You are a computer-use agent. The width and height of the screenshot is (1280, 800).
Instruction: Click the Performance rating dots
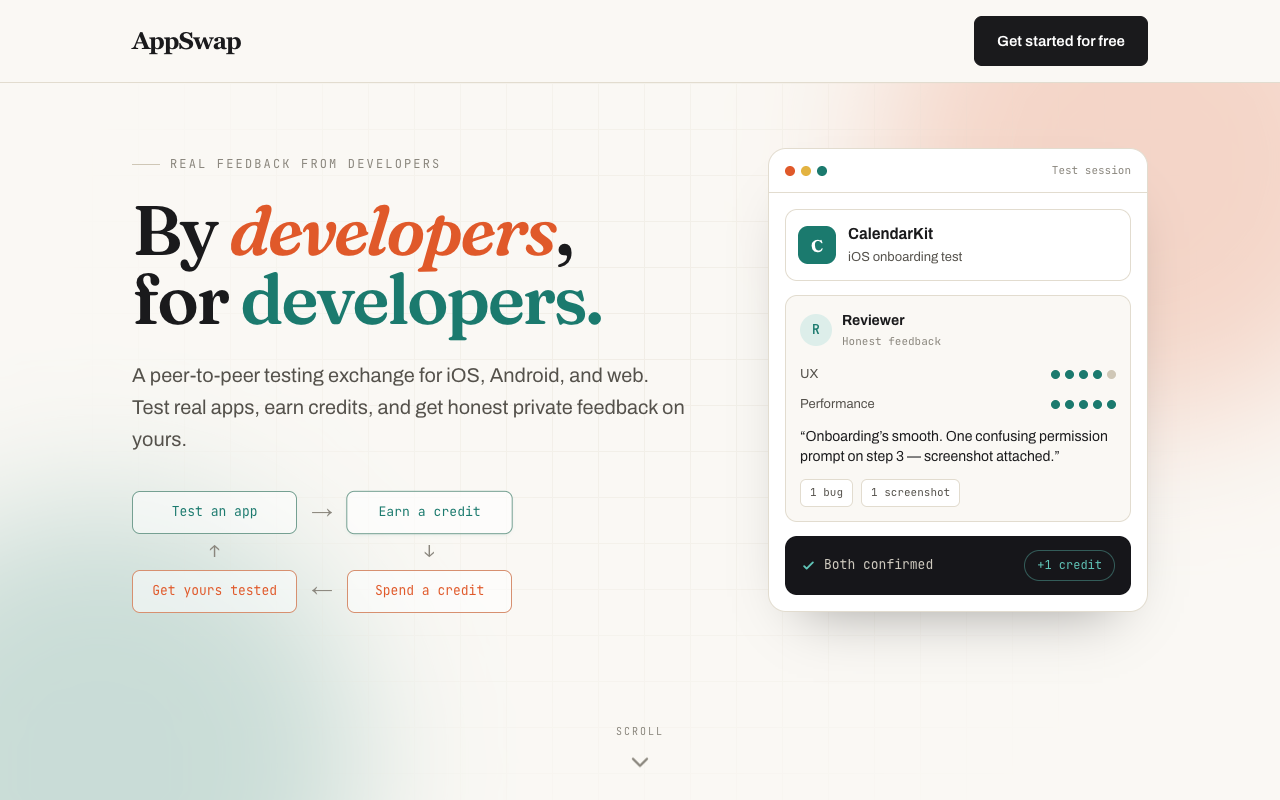1083,405
